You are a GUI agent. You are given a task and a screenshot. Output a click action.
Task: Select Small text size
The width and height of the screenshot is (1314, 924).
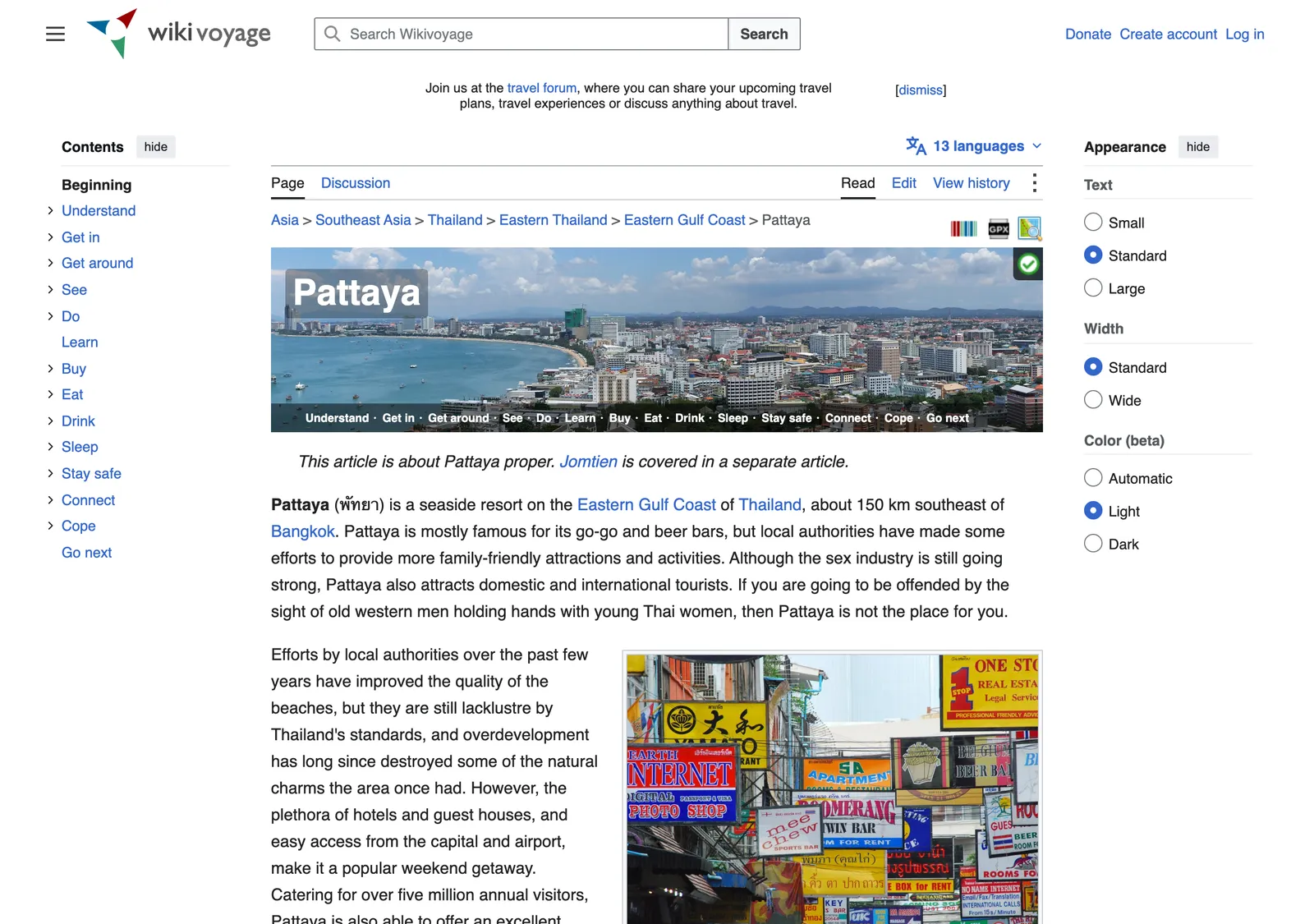(x=1093, y=222)
